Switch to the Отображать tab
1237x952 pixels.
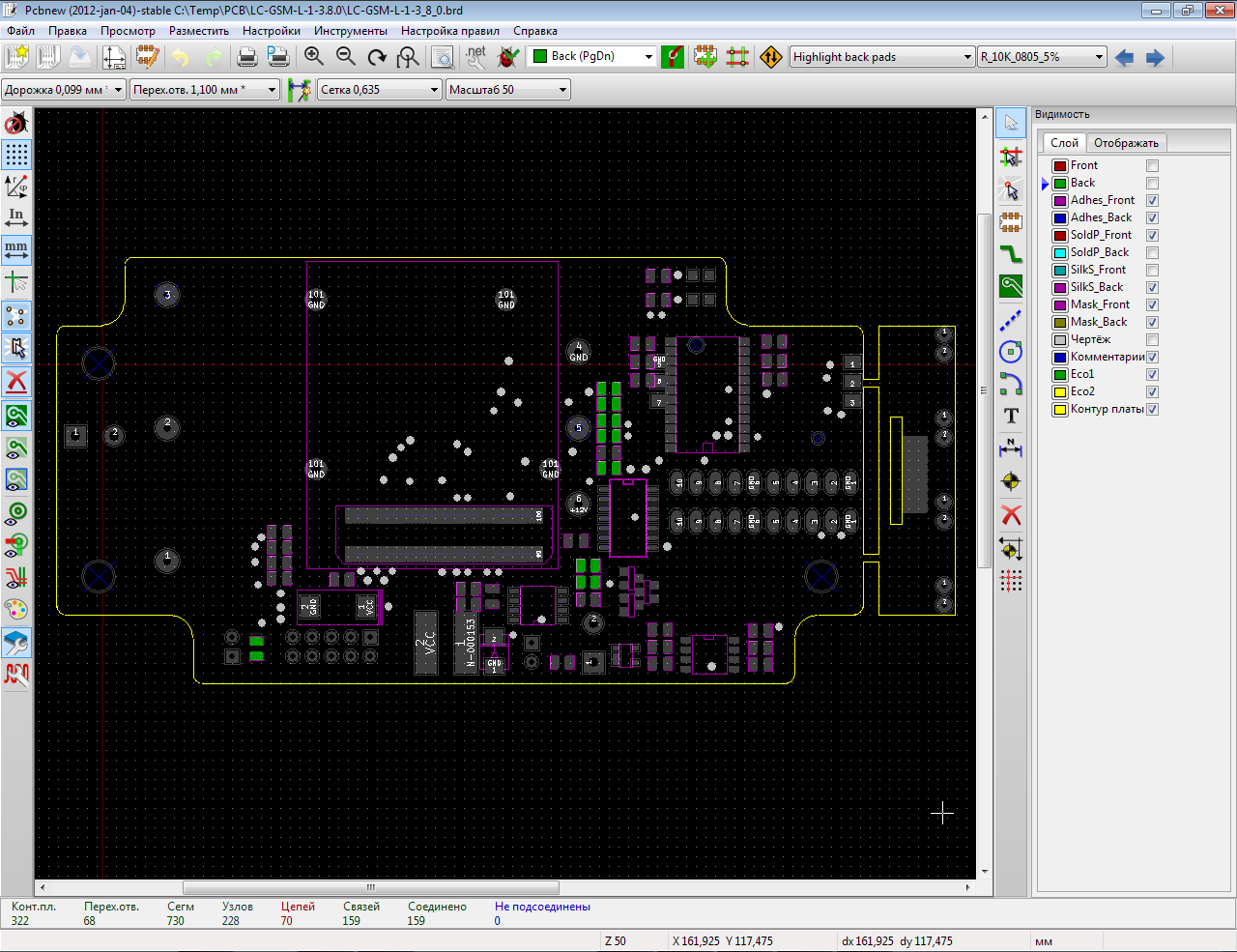coord(1126,143)
